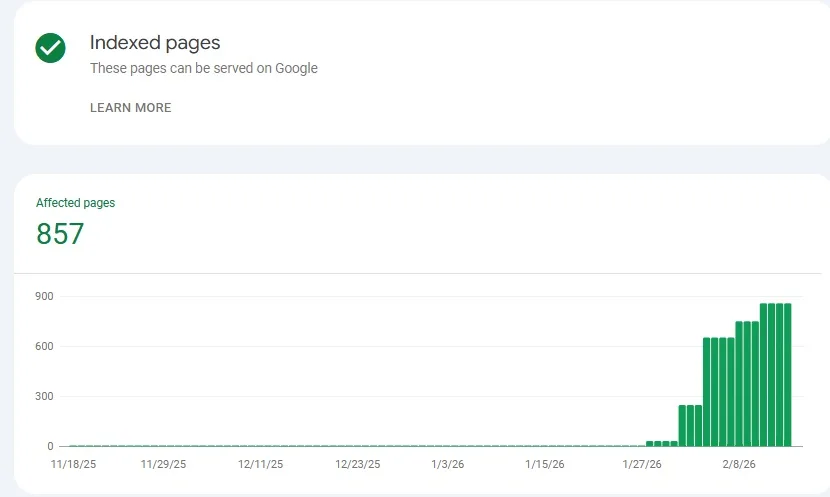Click the 12/11/25 date axis label

(x=260, y=464)
